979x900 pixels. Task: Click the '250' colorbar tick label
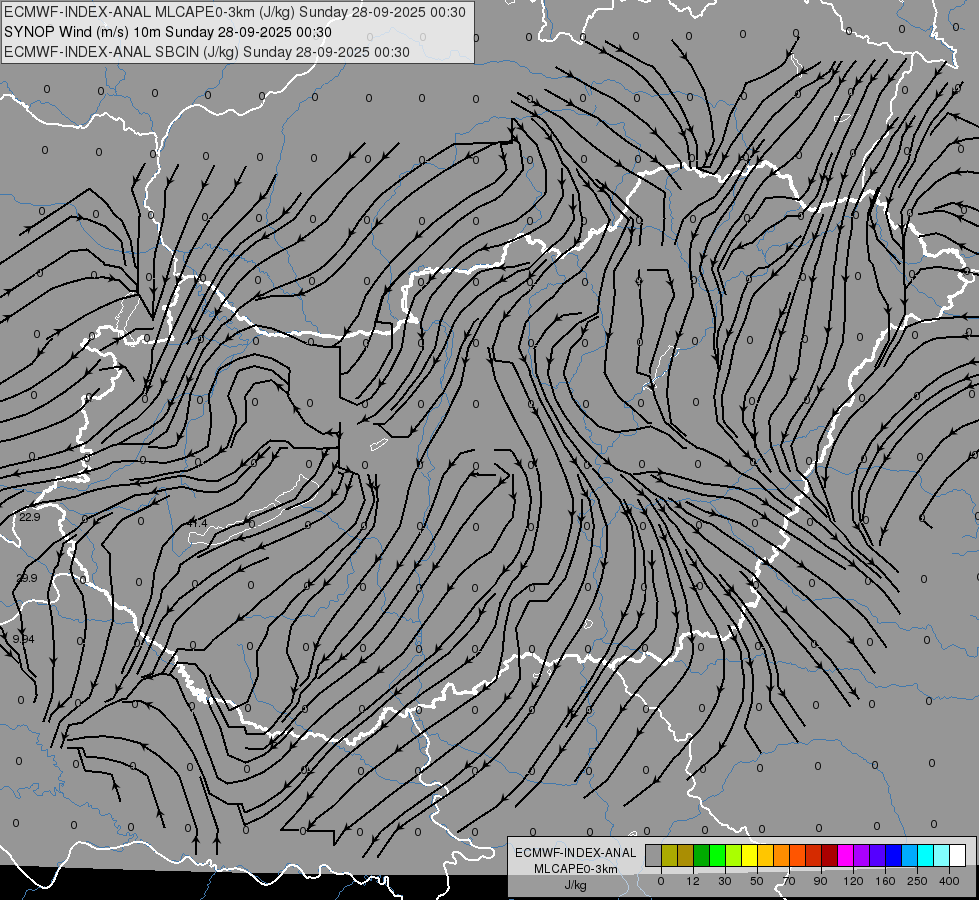click(x=917, y=881)
